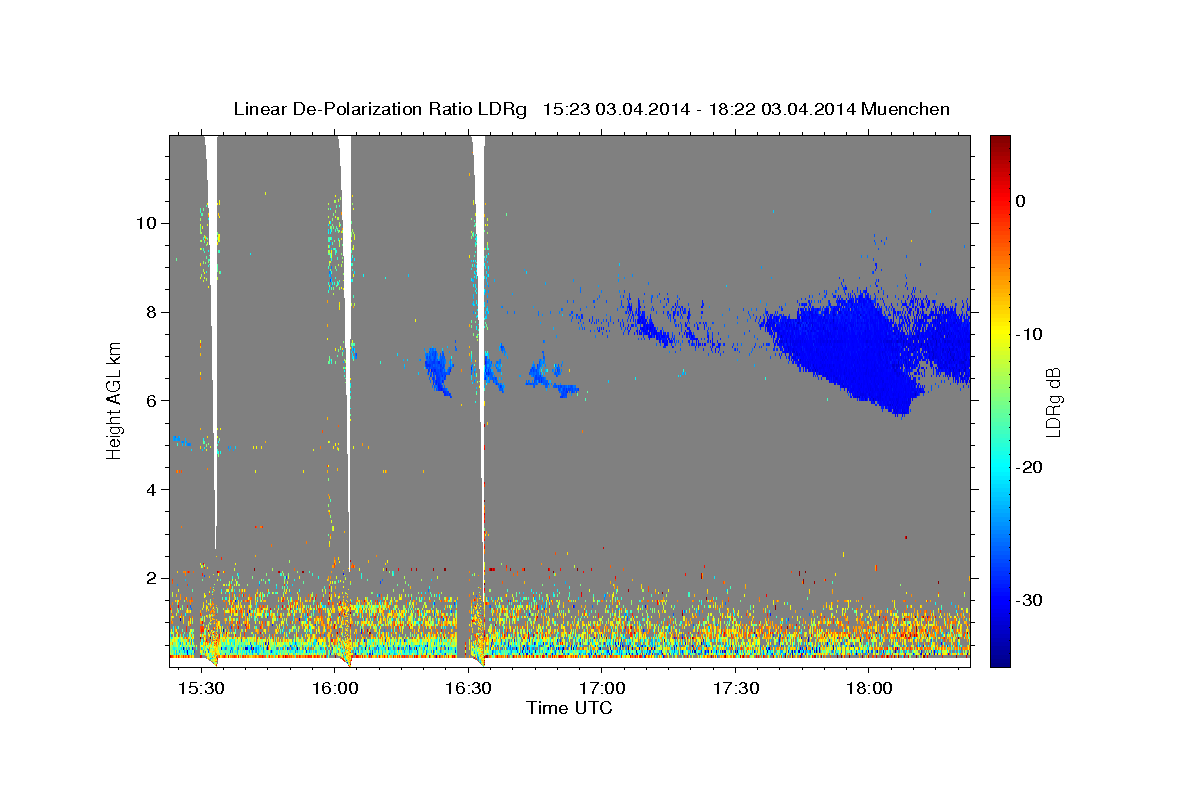The width and height of the screenshot is (1200, 800).
Task: Click the colorbar value label -20
Action: click(x=1030, y=467)
